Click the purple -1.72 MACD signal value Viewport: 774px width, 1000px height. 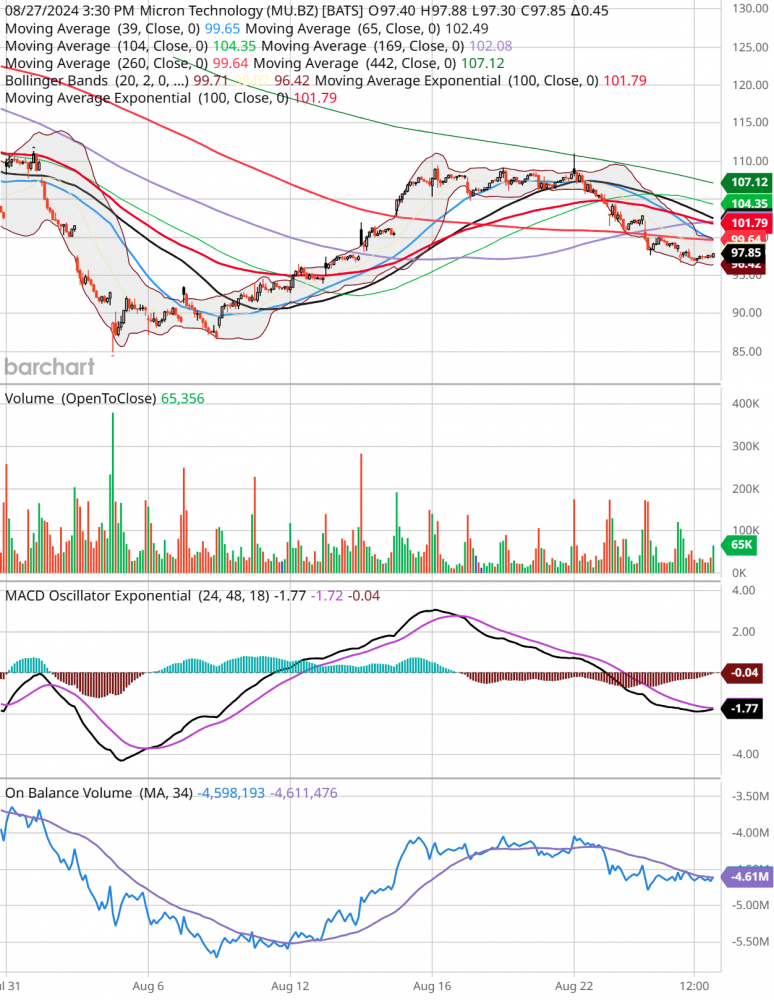326,596
